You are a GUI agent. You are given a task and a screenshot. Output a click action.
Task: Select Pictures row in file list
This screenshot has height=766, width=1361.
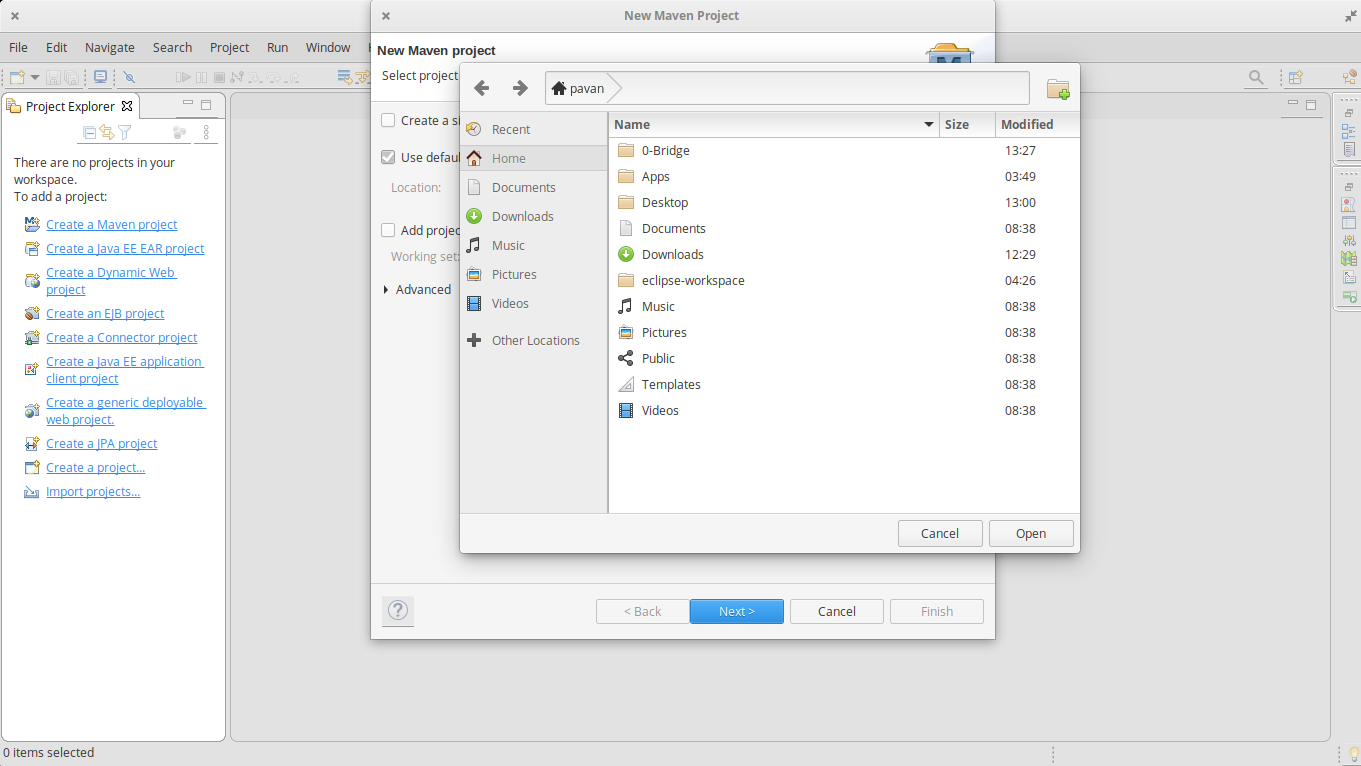pyautogui.click(x=844, y=332)
